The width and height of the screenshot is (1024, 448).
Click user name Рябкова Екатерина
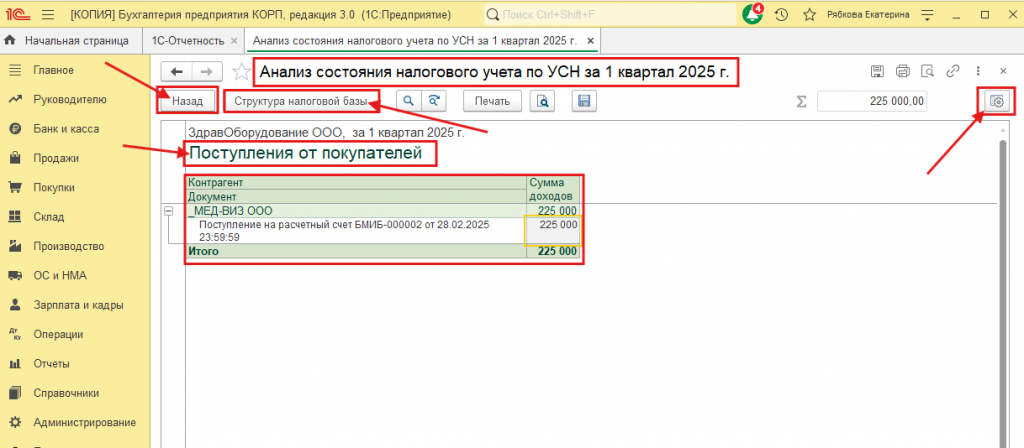869,14
